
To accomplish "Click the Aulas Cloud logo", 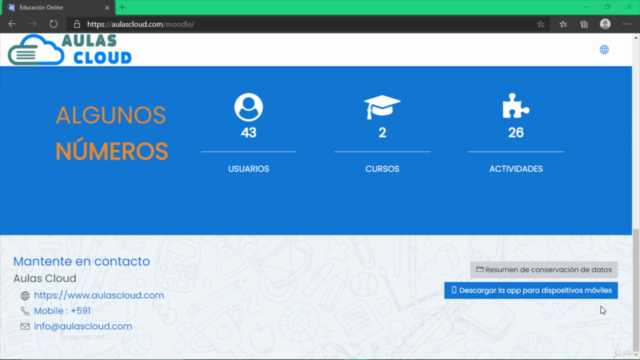I will [x=70, y=50].
